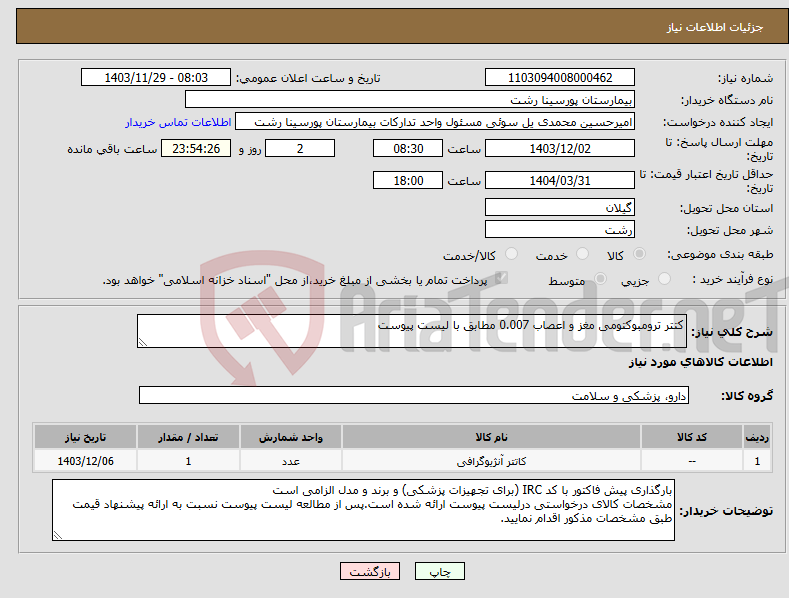Click the بازگشت (back) button
The width and height of the screenshot is (789, 598).
[x=370, y=571]
